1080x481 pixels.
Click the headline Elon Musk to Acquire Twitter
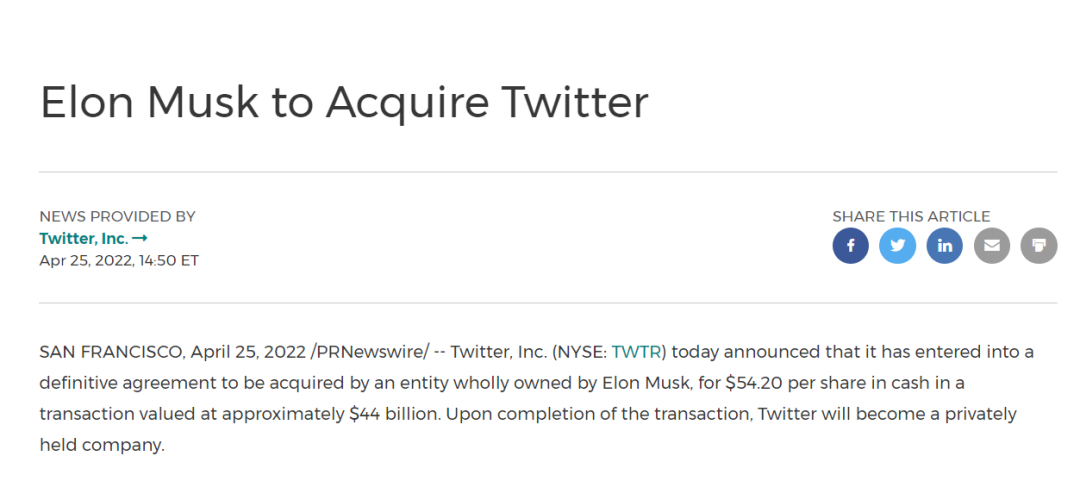(x=344, y=103)
